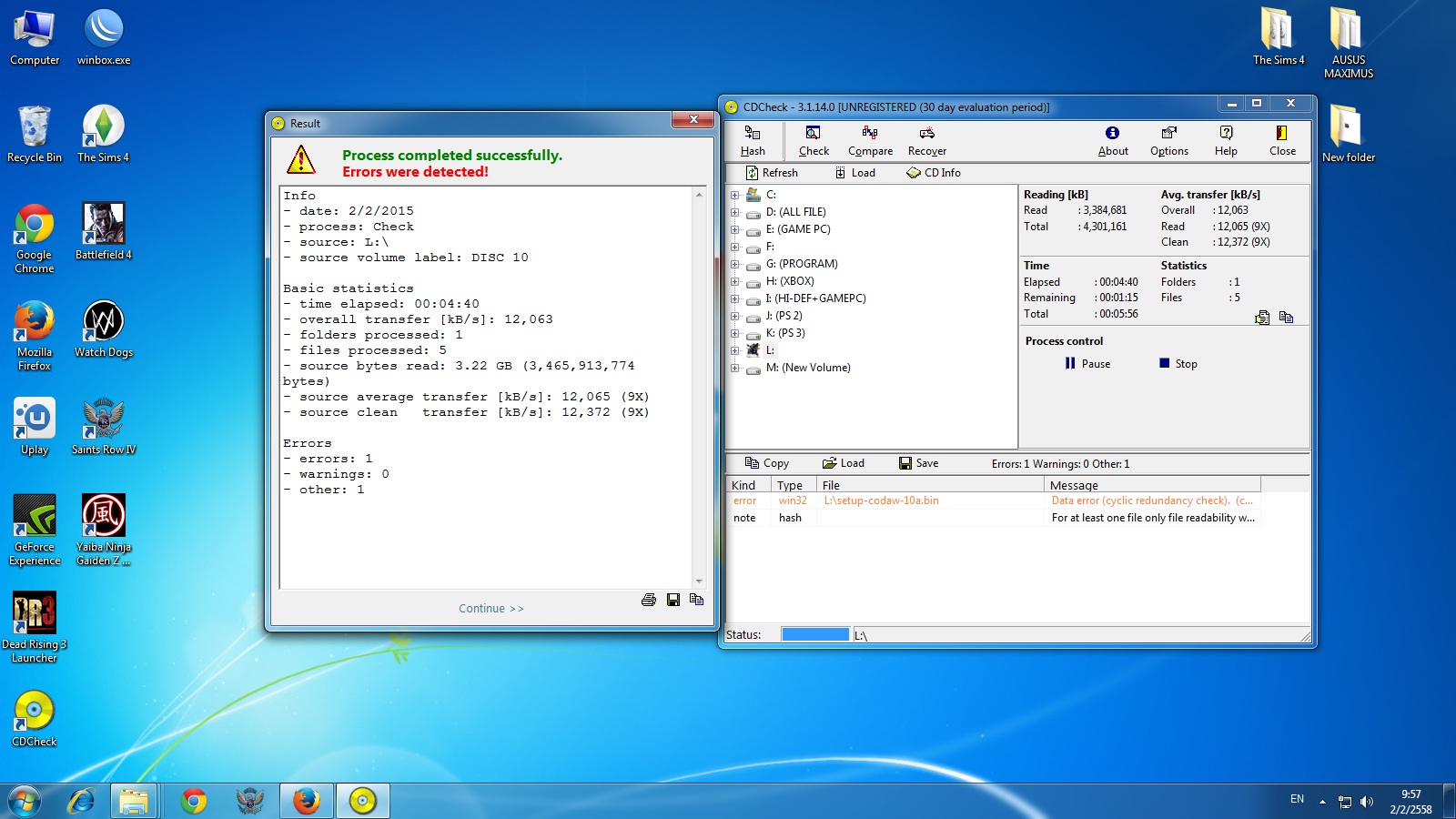Select the setup-codaw-10a.bin error row
The image size is (1456, 819).
(x=881, y=500)
